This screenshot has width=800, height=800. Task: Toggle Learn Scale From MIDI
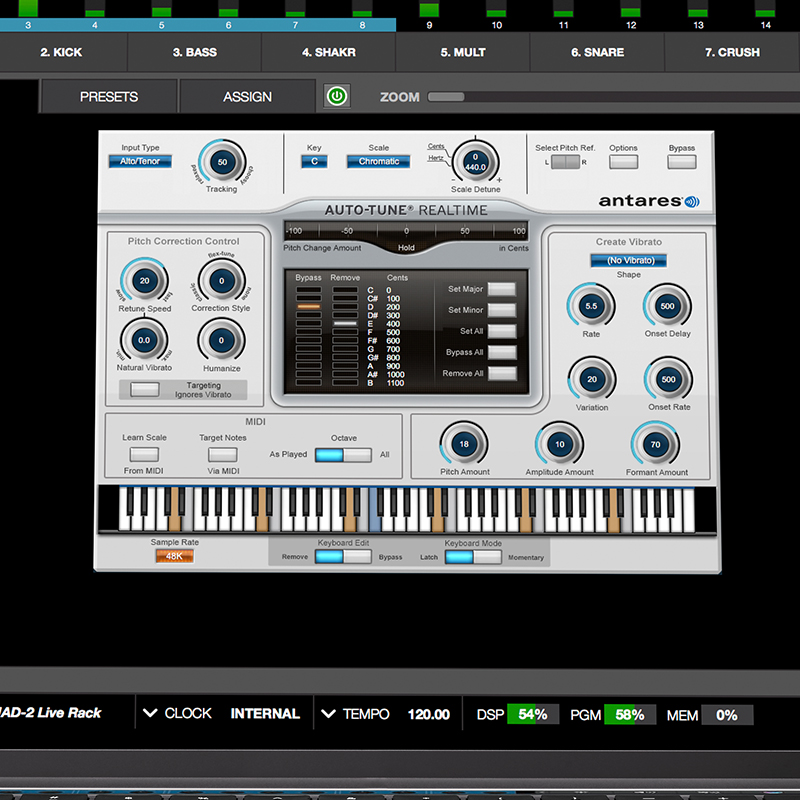[144, 454]
